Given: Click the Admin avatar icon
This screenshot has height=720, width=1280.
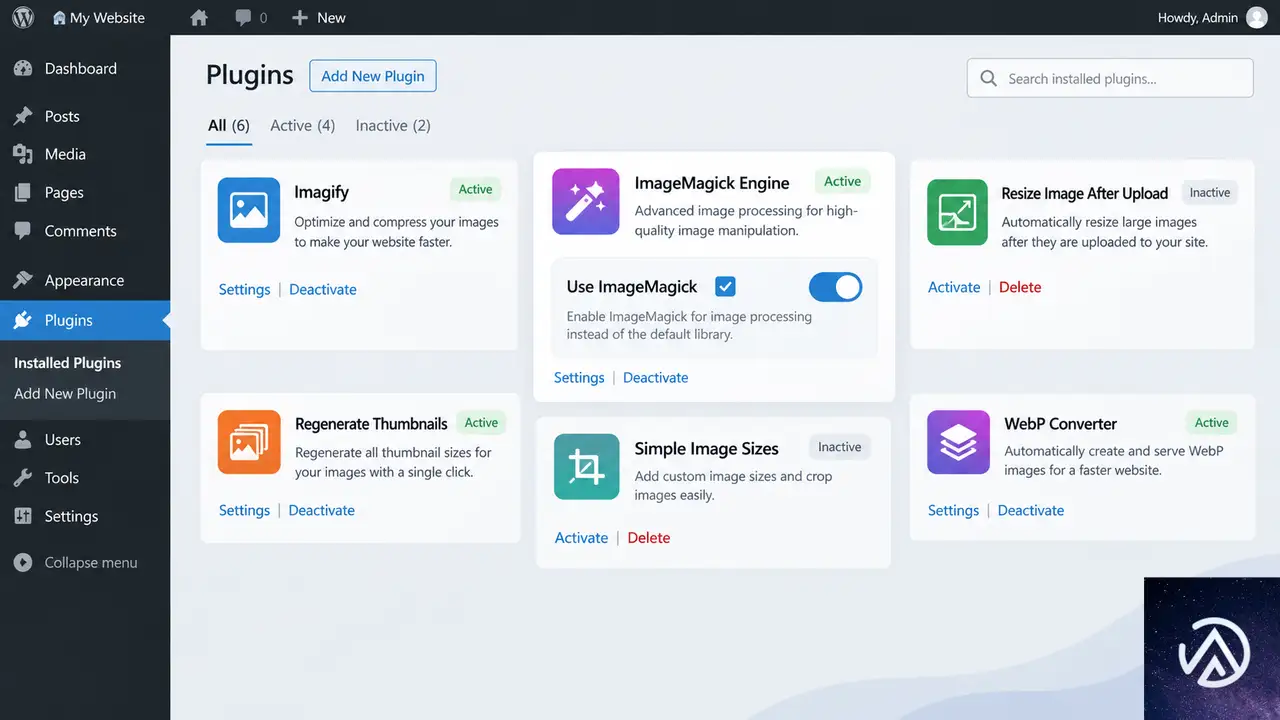Looking at the screenshot, I should pyautogui.click(x=1257, y=18).
